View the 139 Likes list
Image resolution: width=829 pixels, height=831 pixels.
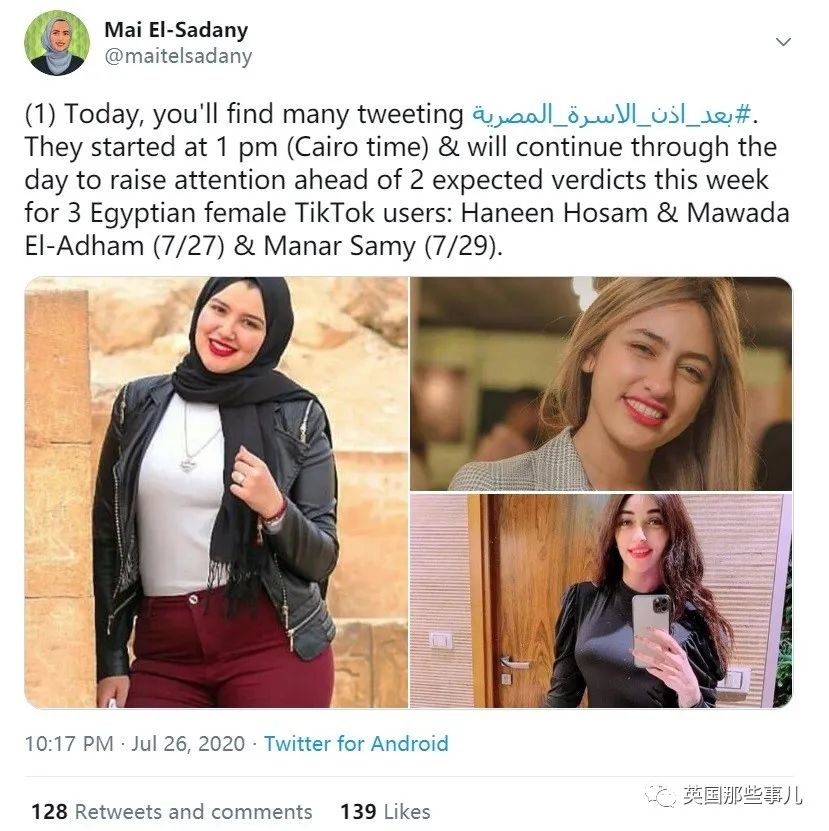(x=385, y=811)
